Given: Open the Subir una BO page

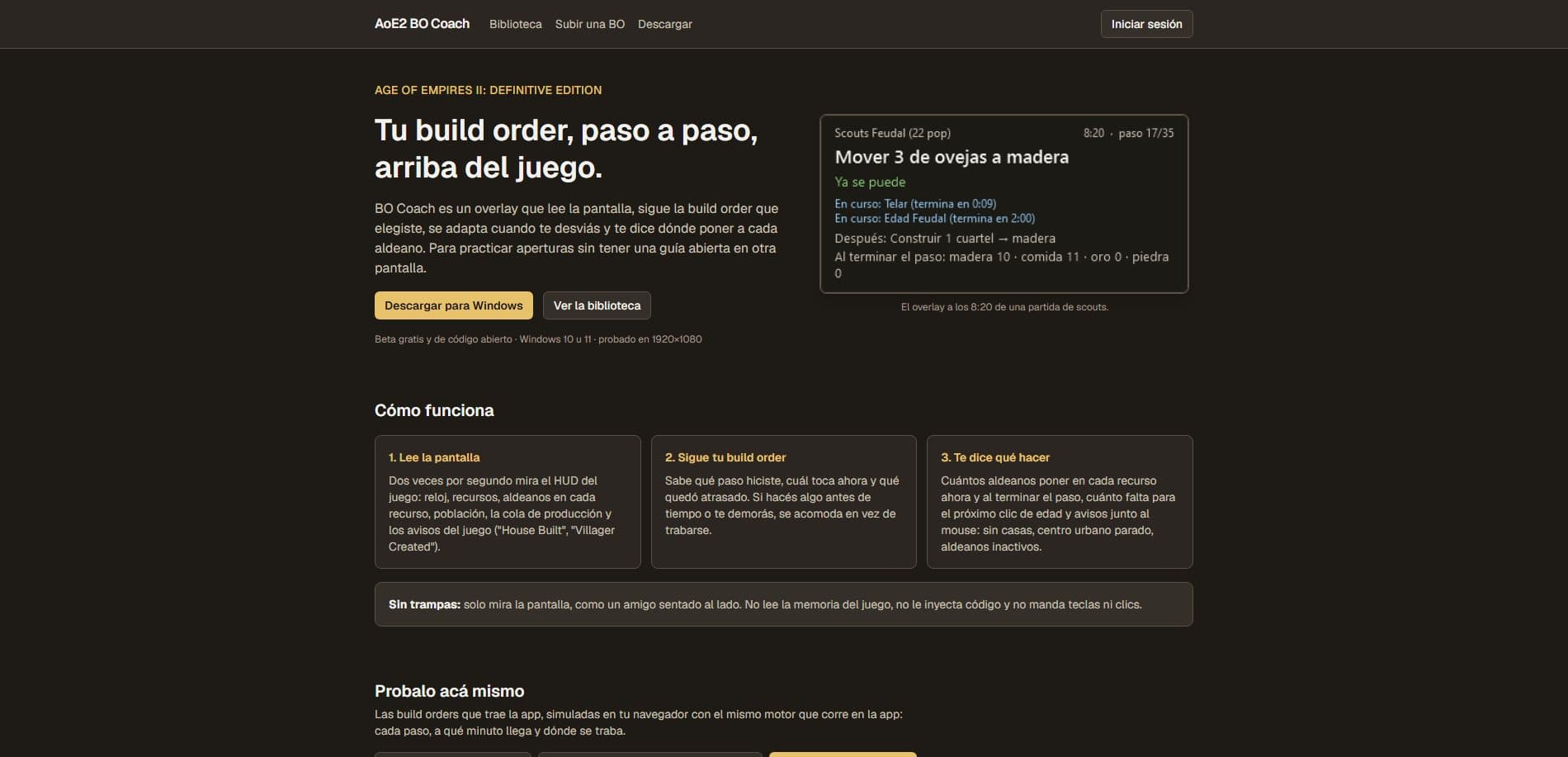Looking at the screenshot, I should coord(590,24).
